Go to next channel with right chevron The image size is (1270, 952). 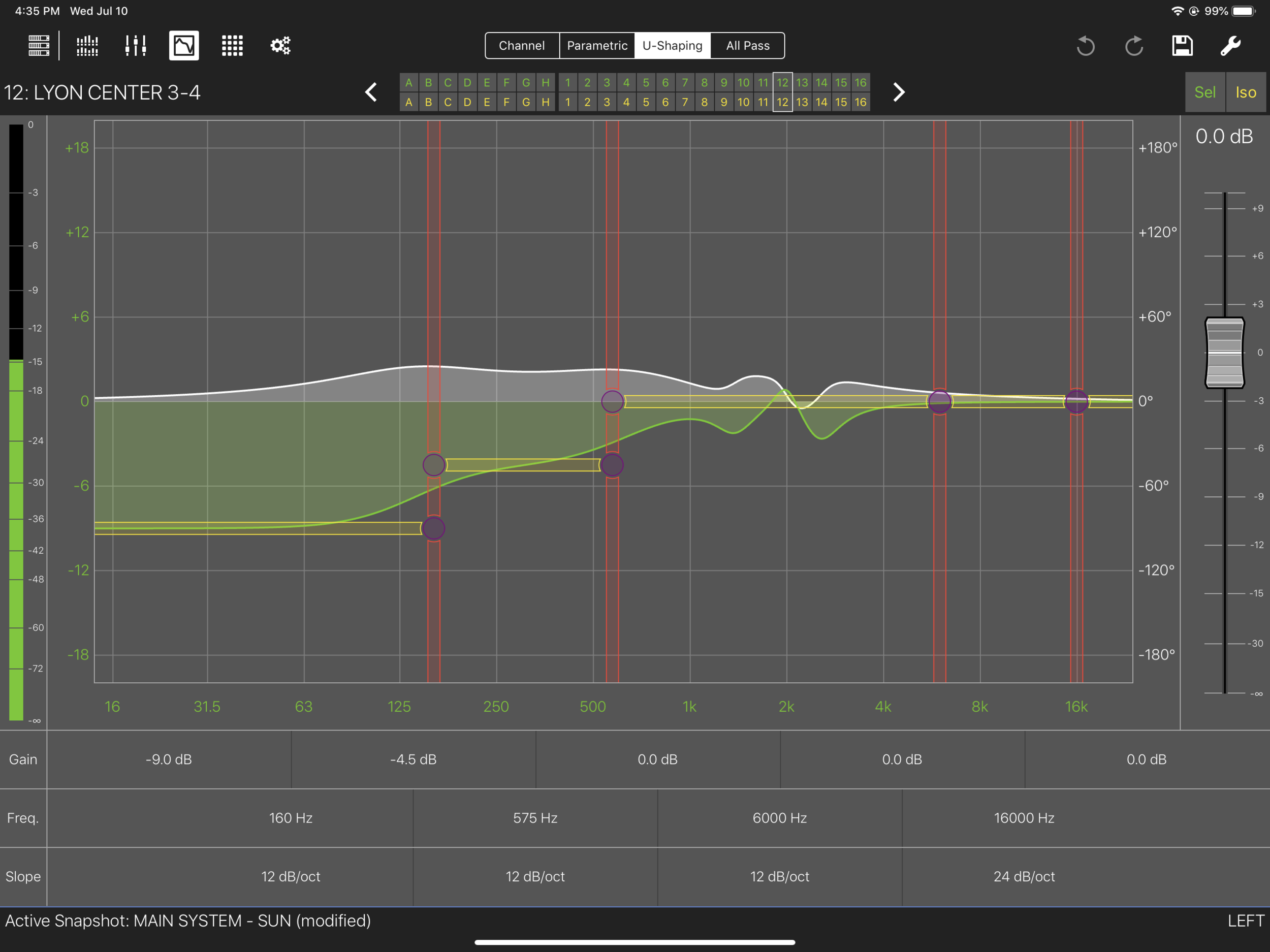(899, 92)
